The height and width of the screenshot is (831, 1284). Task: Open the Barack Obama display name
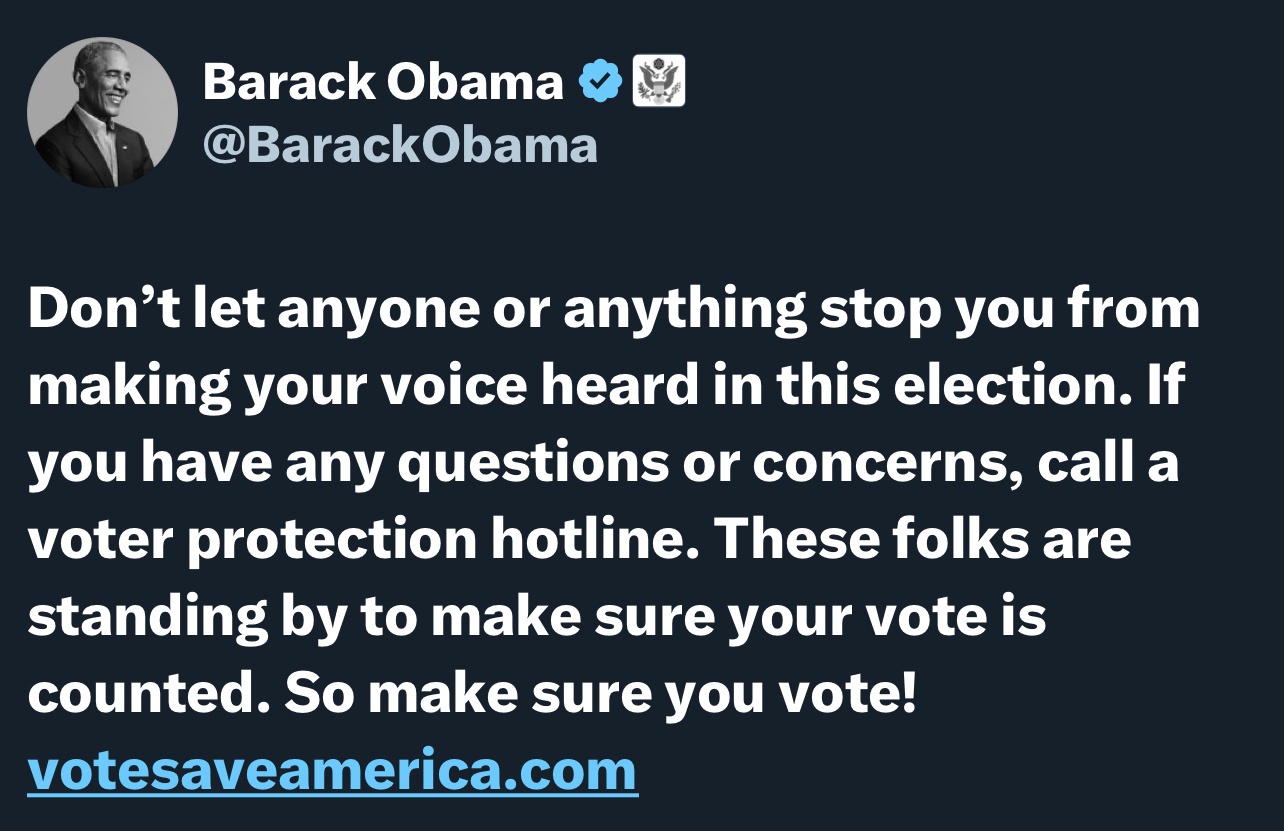383,83
